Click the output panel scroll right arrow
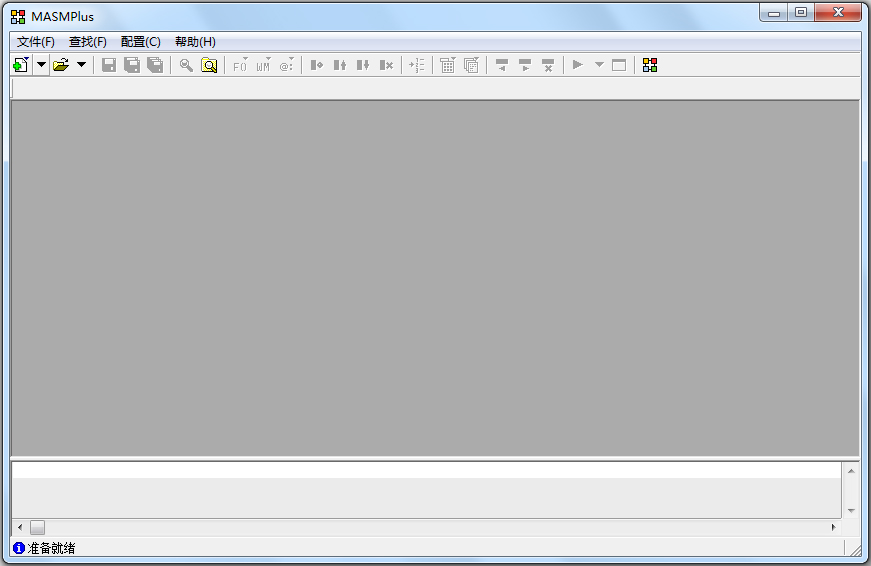 833,527
